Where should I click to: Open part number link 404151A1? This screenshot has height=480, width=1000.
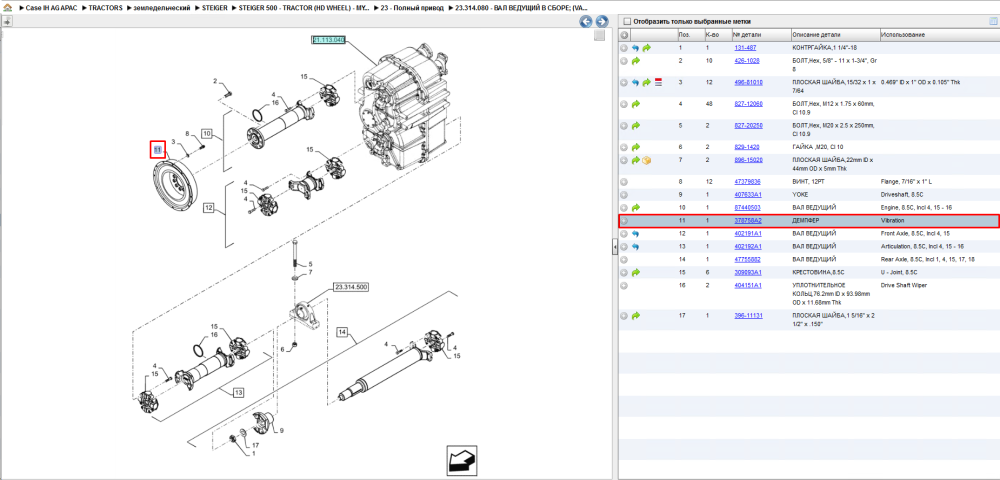pyautogui.click(x=748, y=286)
